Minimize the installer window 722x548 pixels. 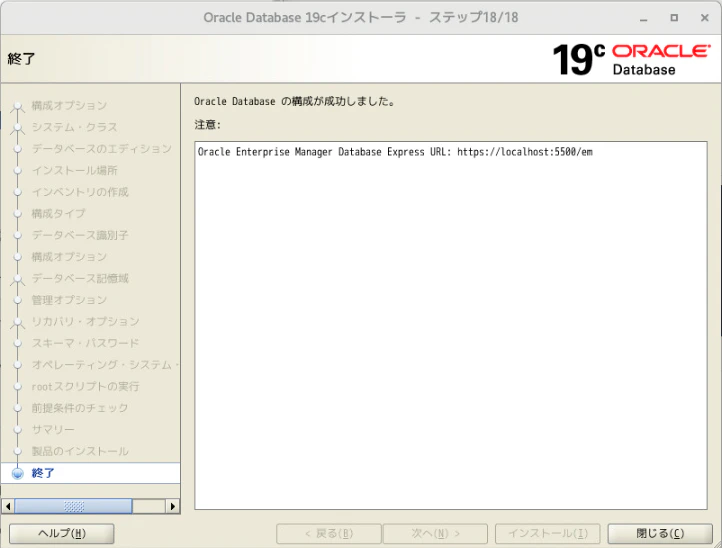coord(644,18)
